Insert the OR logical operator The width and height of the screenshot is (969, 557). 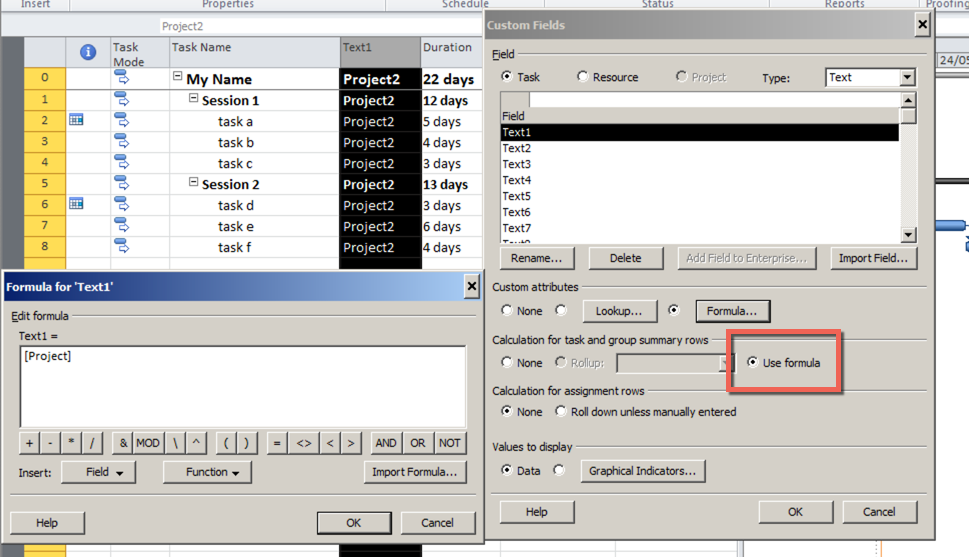(418, 443)
